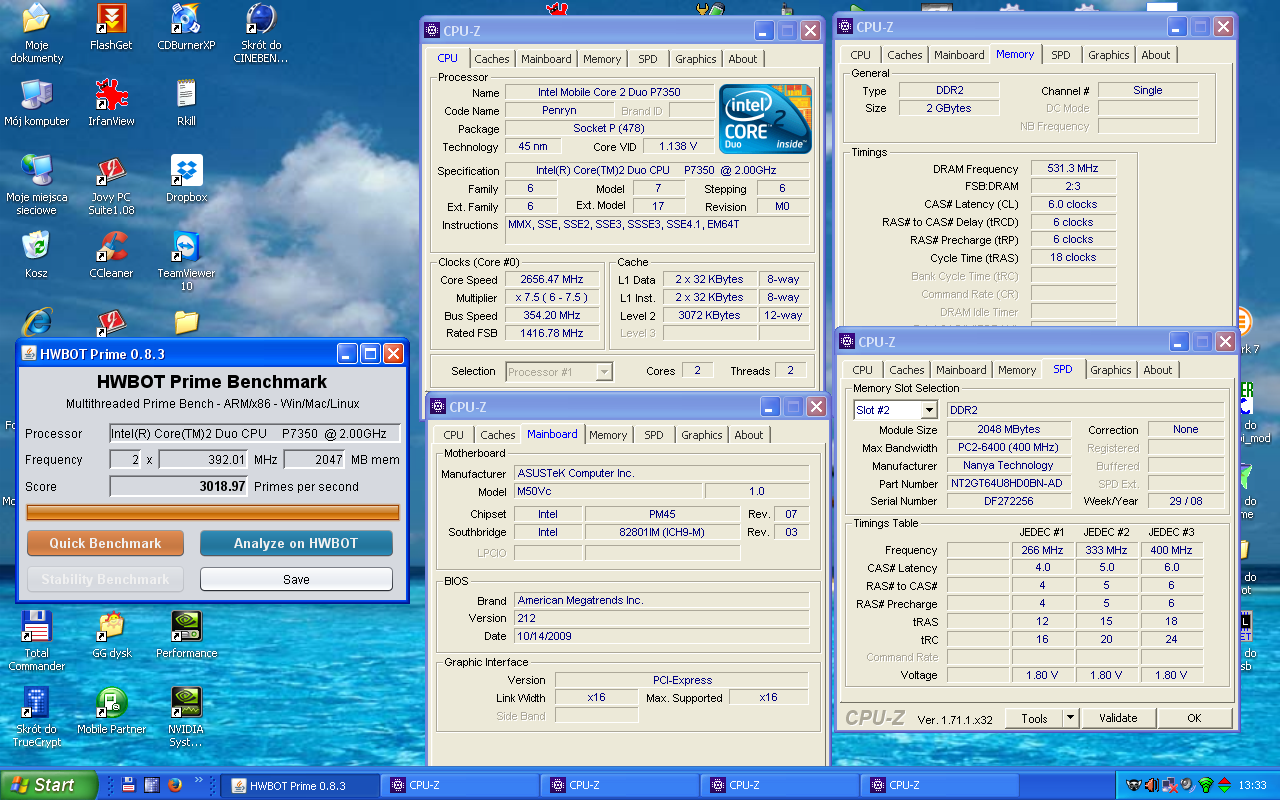Launch Firefox from the quick launch bar
The height and width of the screenshot is (800, 1280).
click(x=174, y=786)
